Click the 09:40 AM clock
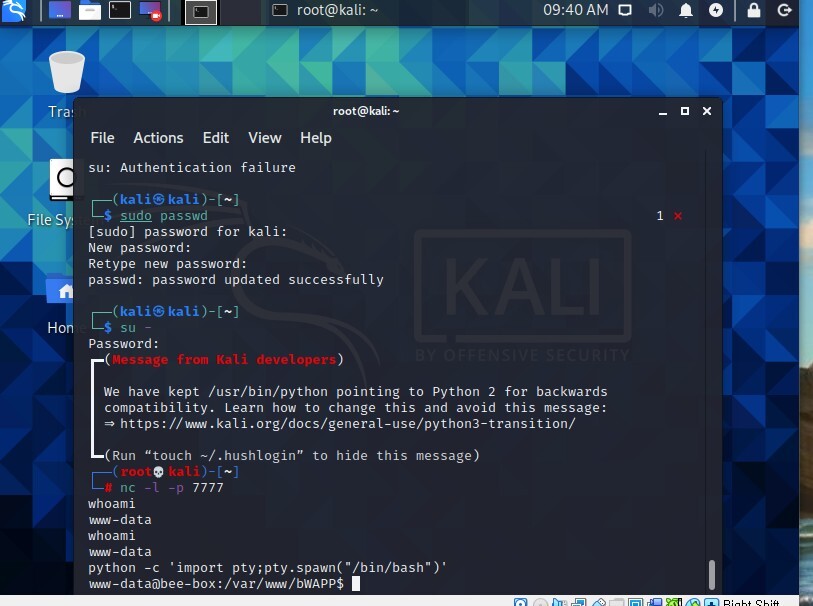Viewport: 813px width, 606px height. tap(576, 10)
